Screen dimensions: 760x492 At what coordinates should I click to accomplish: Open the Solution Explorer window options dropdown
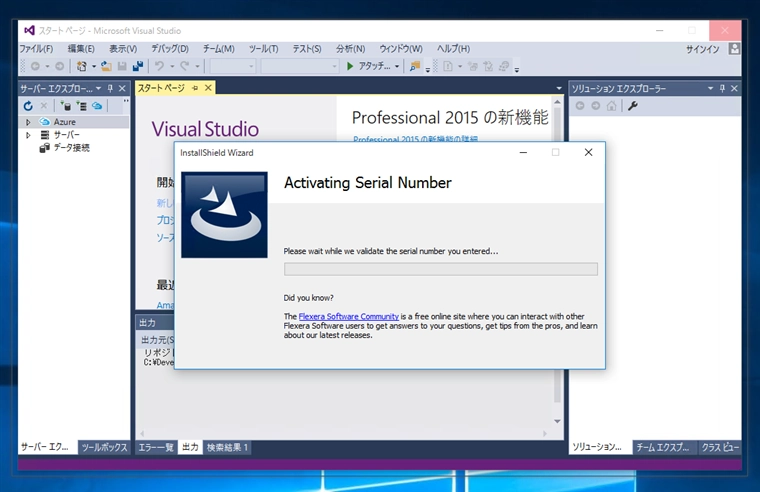711,88
